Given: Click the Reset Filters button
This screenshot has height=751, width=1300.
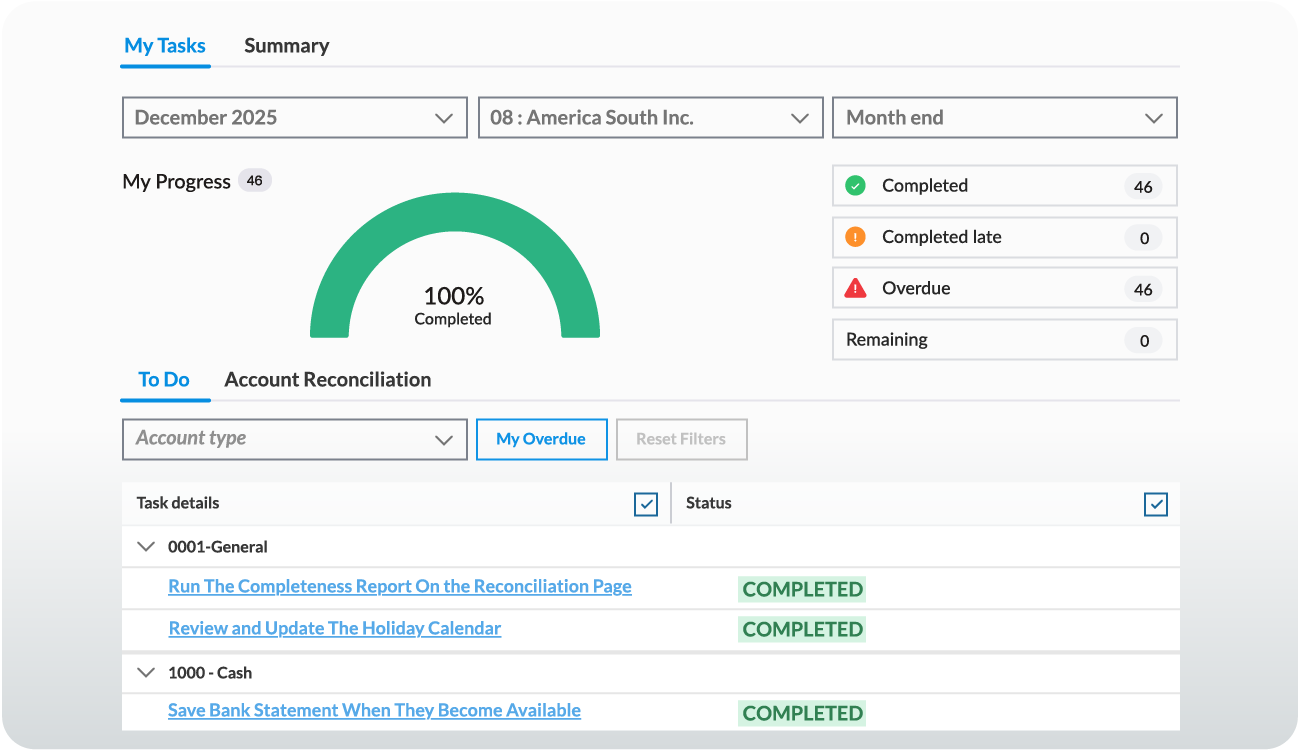Looking at the screenshot, I should tap(681, 439).
